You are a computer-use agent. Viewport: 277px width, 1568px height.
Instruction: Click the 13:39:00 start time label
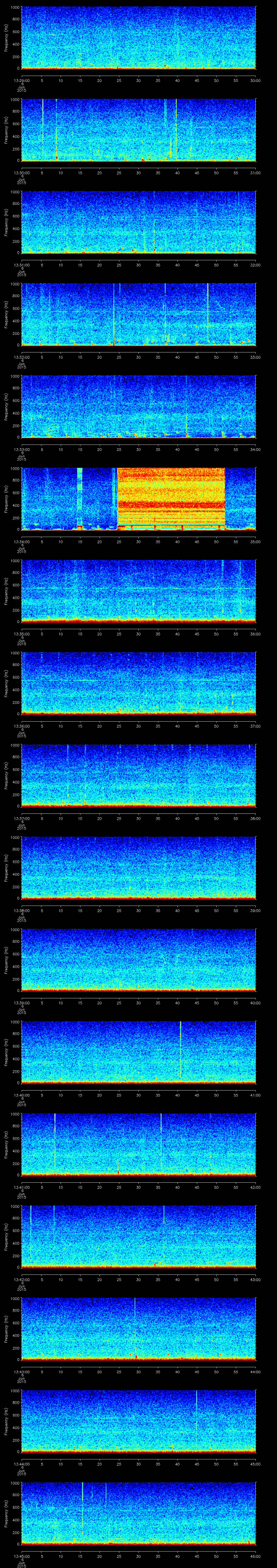(21, 1003)
